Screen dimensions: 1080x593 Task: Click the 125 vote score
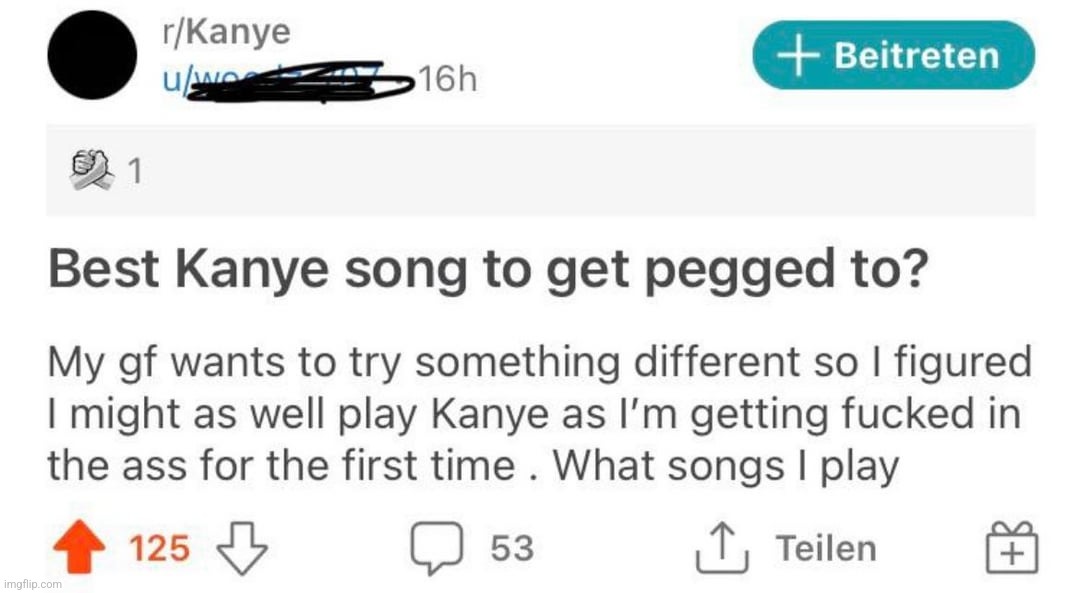pyautogui.click(x=159, y=549)
